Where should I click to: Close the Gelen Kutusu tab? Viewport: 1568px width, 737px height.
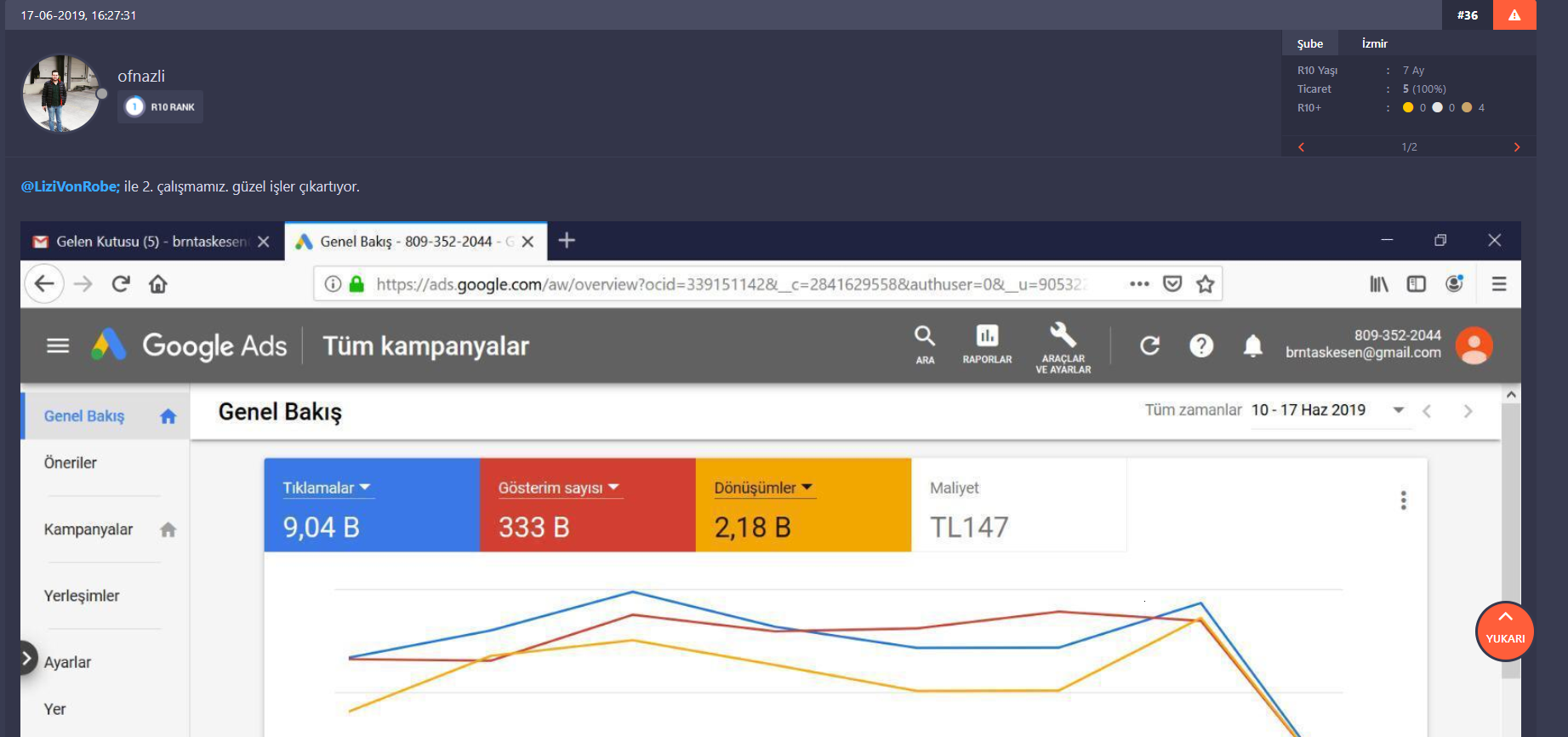tap(264, 242)
